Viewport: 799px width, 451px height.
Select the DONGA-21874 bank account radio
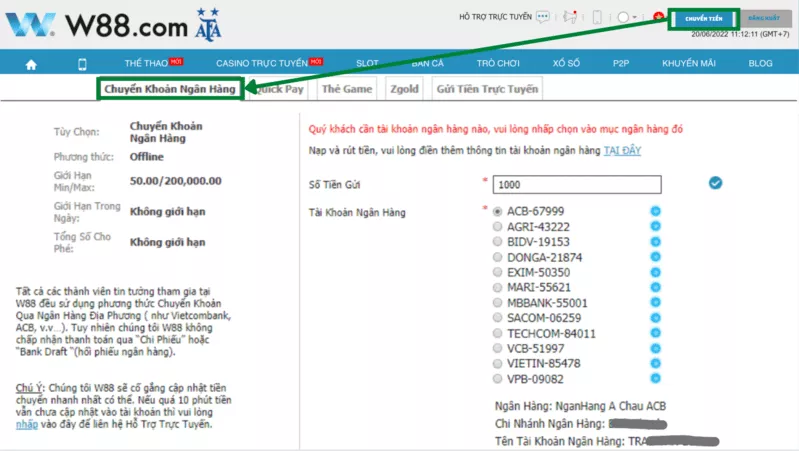tap(497, 257)
